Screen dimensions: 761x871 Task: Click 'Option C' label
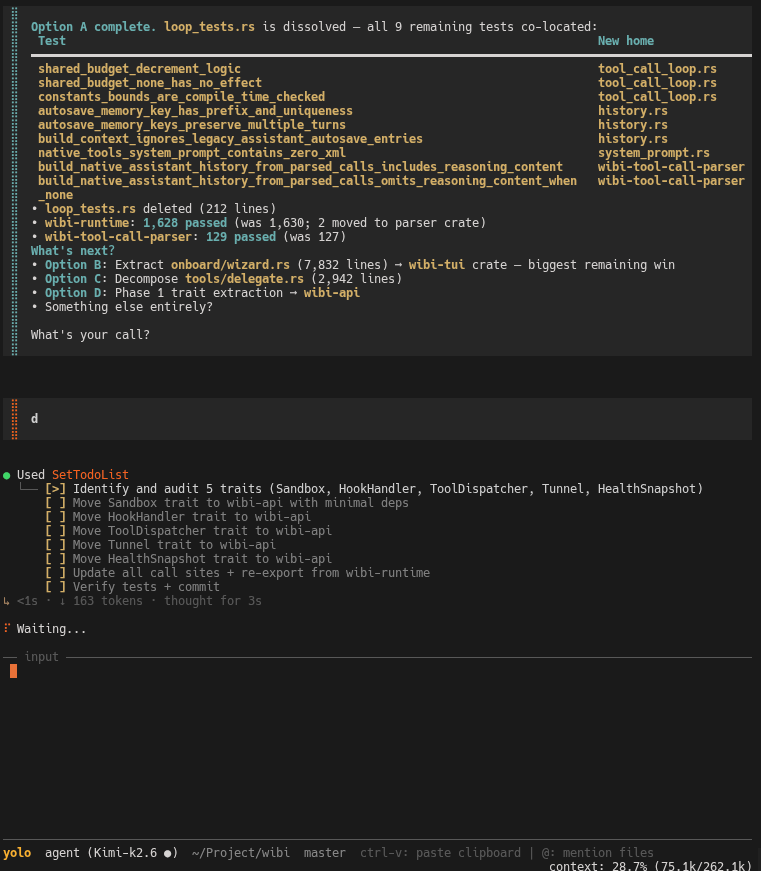pos(73,279)
